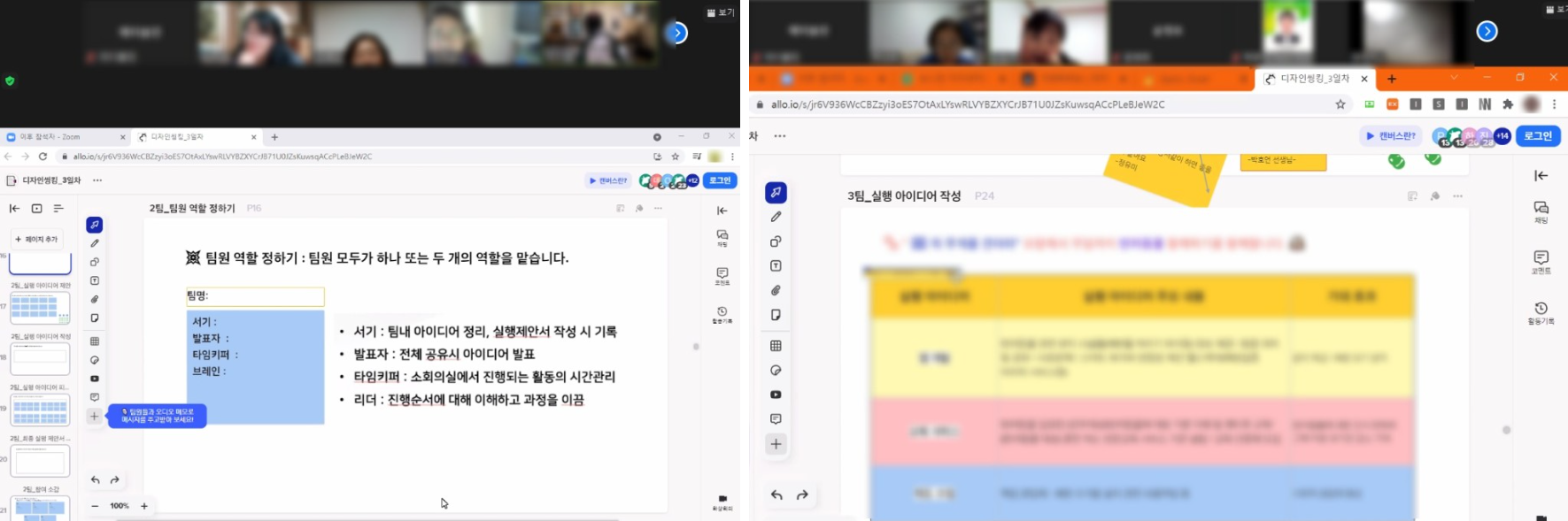Viewport: 1568px width, 521px height.
Task: Open a new tab in left browser
Action: pos(274,137)
